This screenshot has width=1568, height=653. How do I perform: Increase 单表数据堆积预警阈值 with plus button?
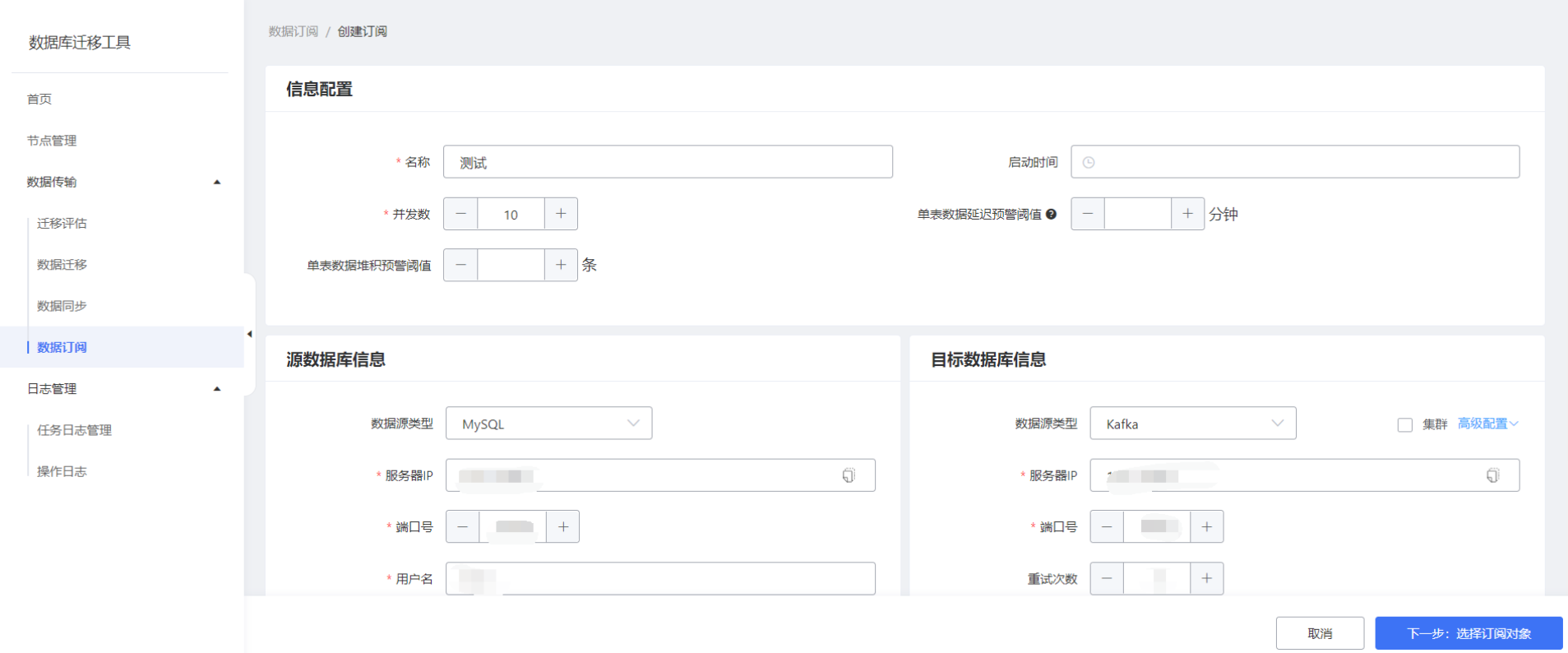[x=561, y=265]
